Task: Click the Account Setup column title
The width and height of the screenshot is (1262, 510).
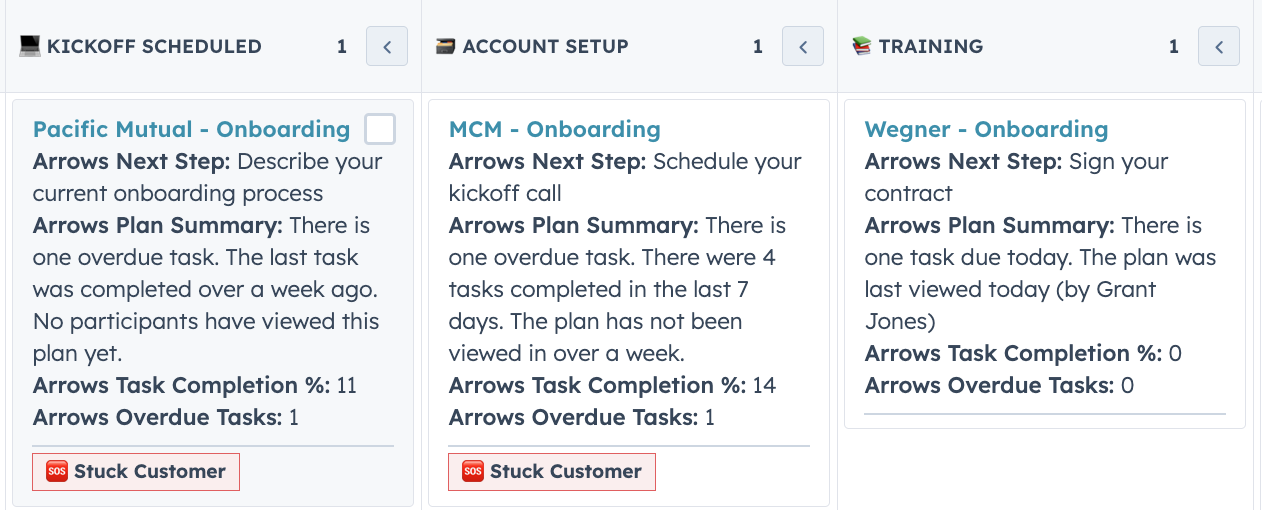Action: click(x=546, y=46)
